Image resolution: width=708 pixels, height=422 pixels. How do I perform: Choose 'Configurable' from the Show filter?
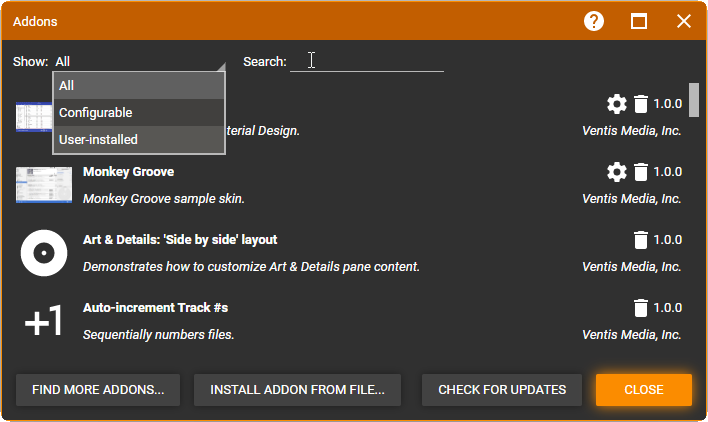coord(139,113)
